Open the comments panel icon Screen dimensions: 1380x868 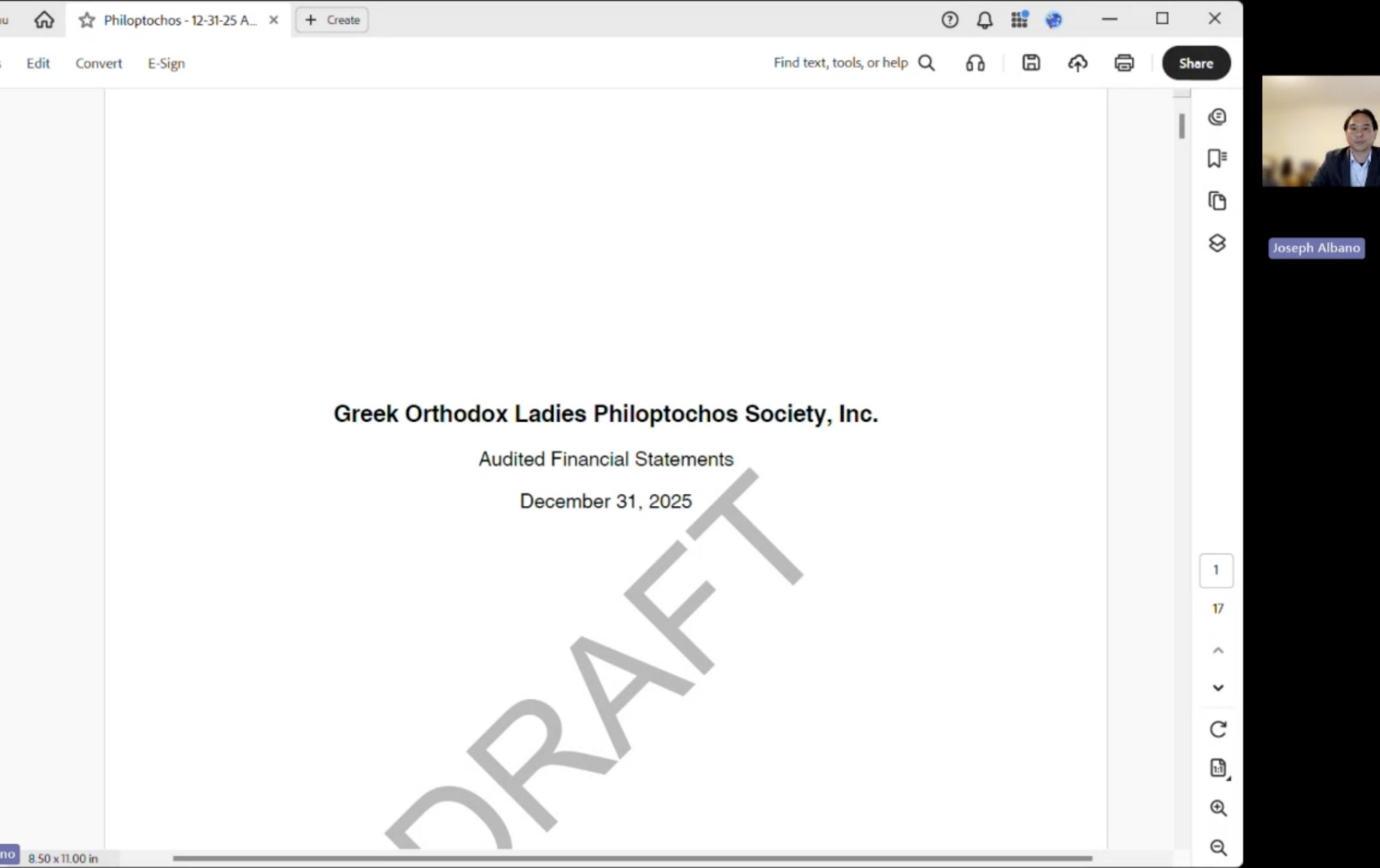(x=1217, y=117)
